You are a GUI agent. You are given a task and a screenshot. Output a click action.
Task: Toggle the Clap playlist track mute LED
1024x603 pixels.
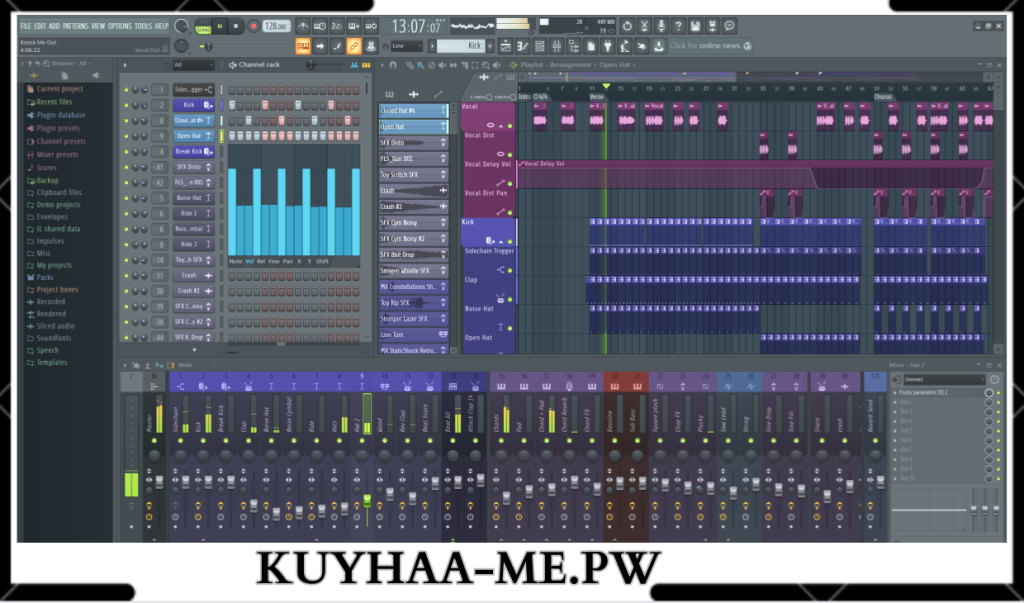pyautogui.click(x=510, y=299)
